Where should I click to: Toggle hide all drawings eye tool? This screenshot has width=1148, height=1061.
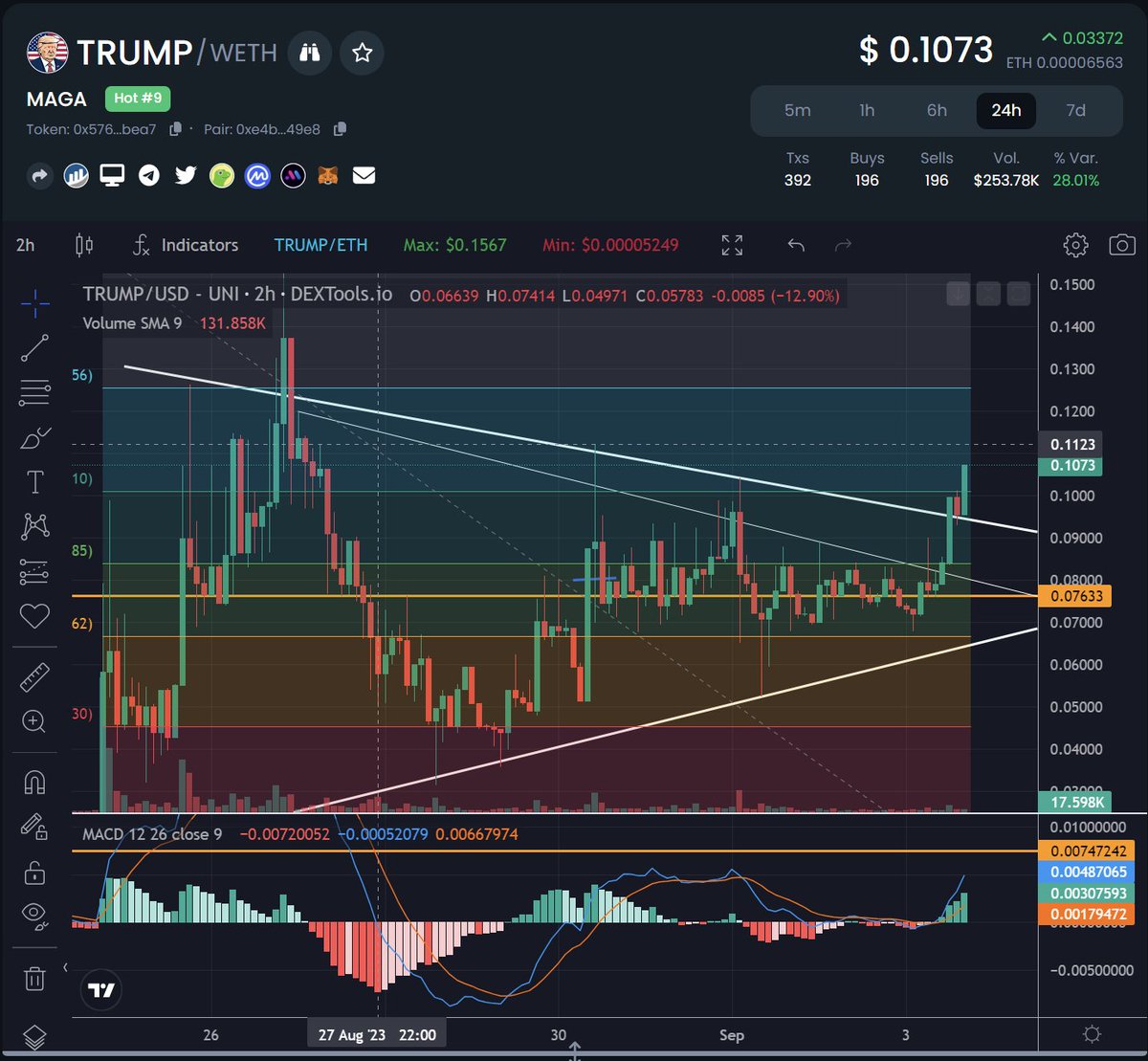pos(34,916)
